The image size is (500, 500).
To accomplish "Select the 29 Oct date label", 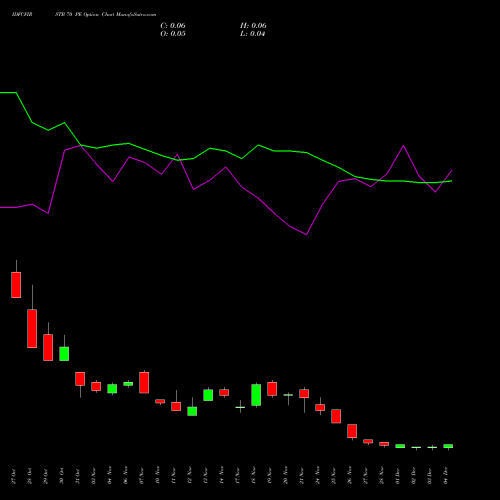I will (x=46, y=476).
